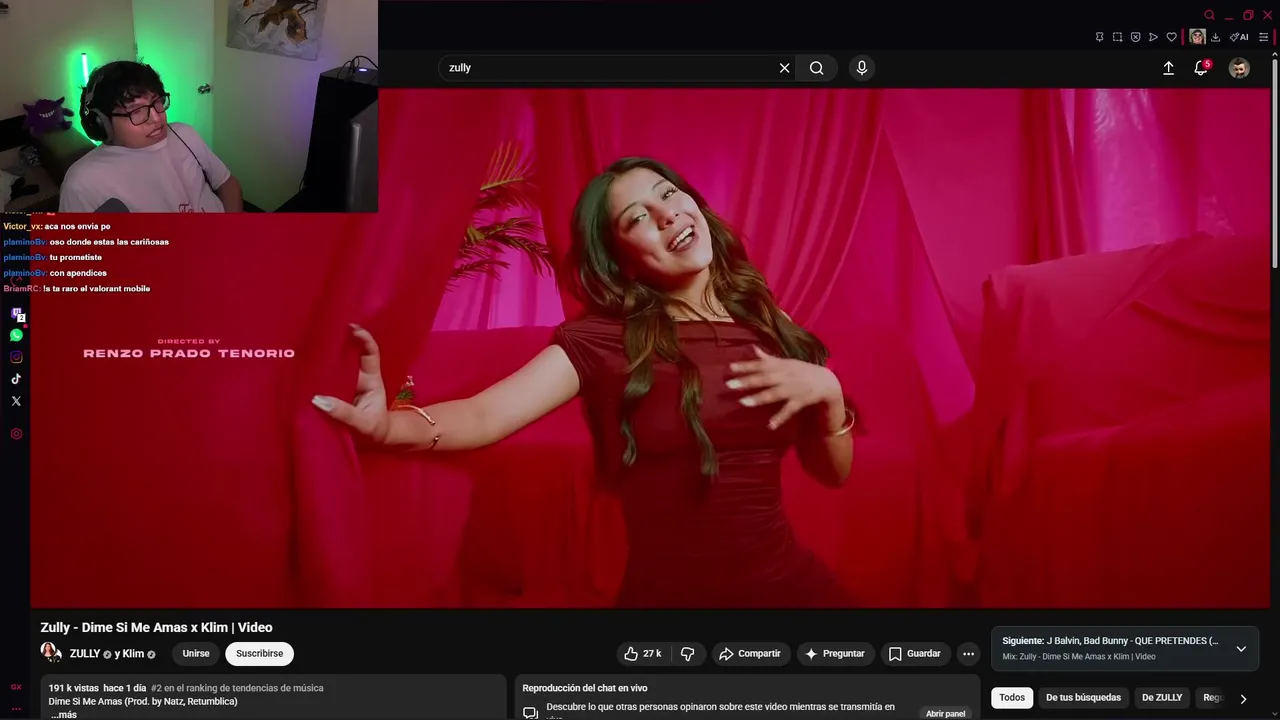1280x720 pixels.
Task: Search with the magnifier button
Action: tap(817, 68)
